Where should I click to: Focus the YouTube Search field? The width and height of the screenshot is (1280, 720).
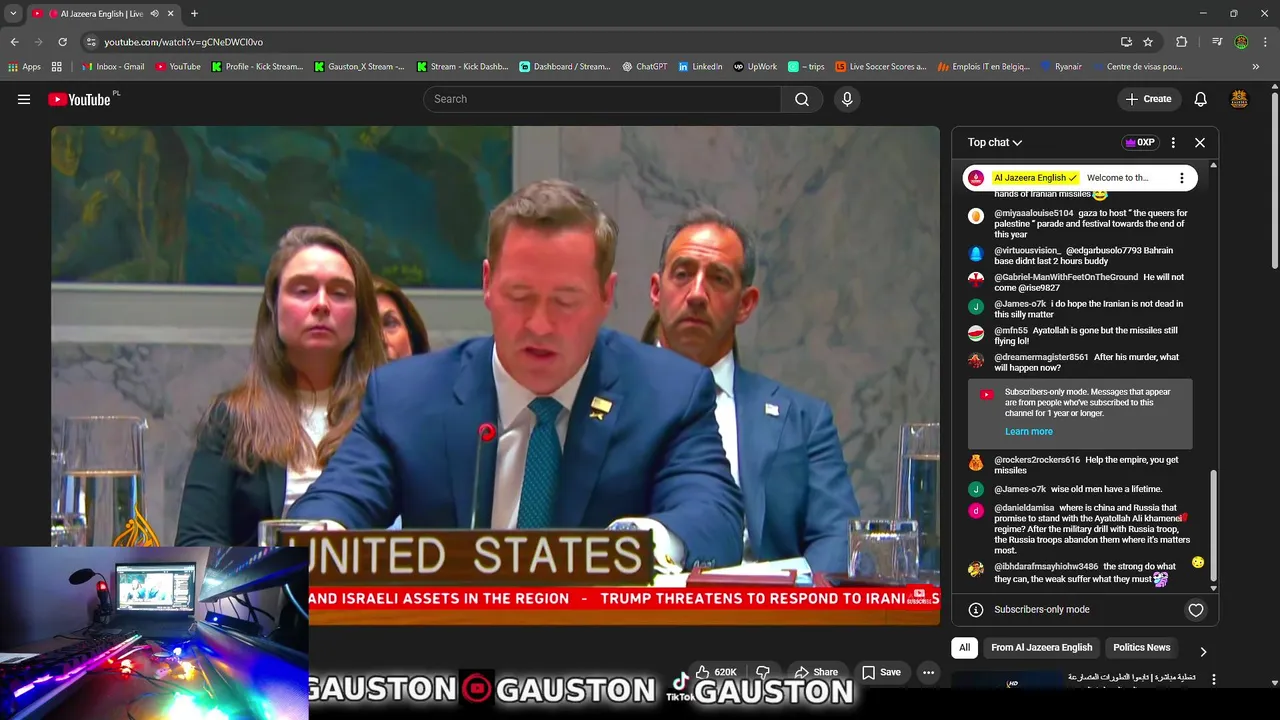coord(603,99)
